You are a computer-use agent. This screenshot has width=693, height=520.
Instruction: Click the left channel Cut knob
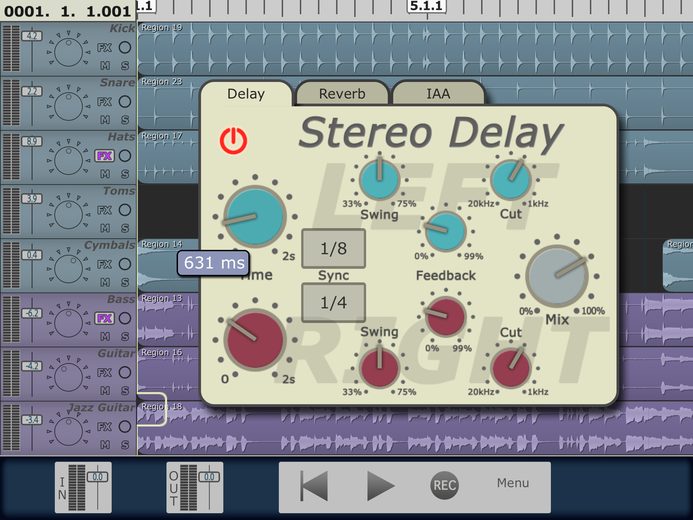coord(511,180)
